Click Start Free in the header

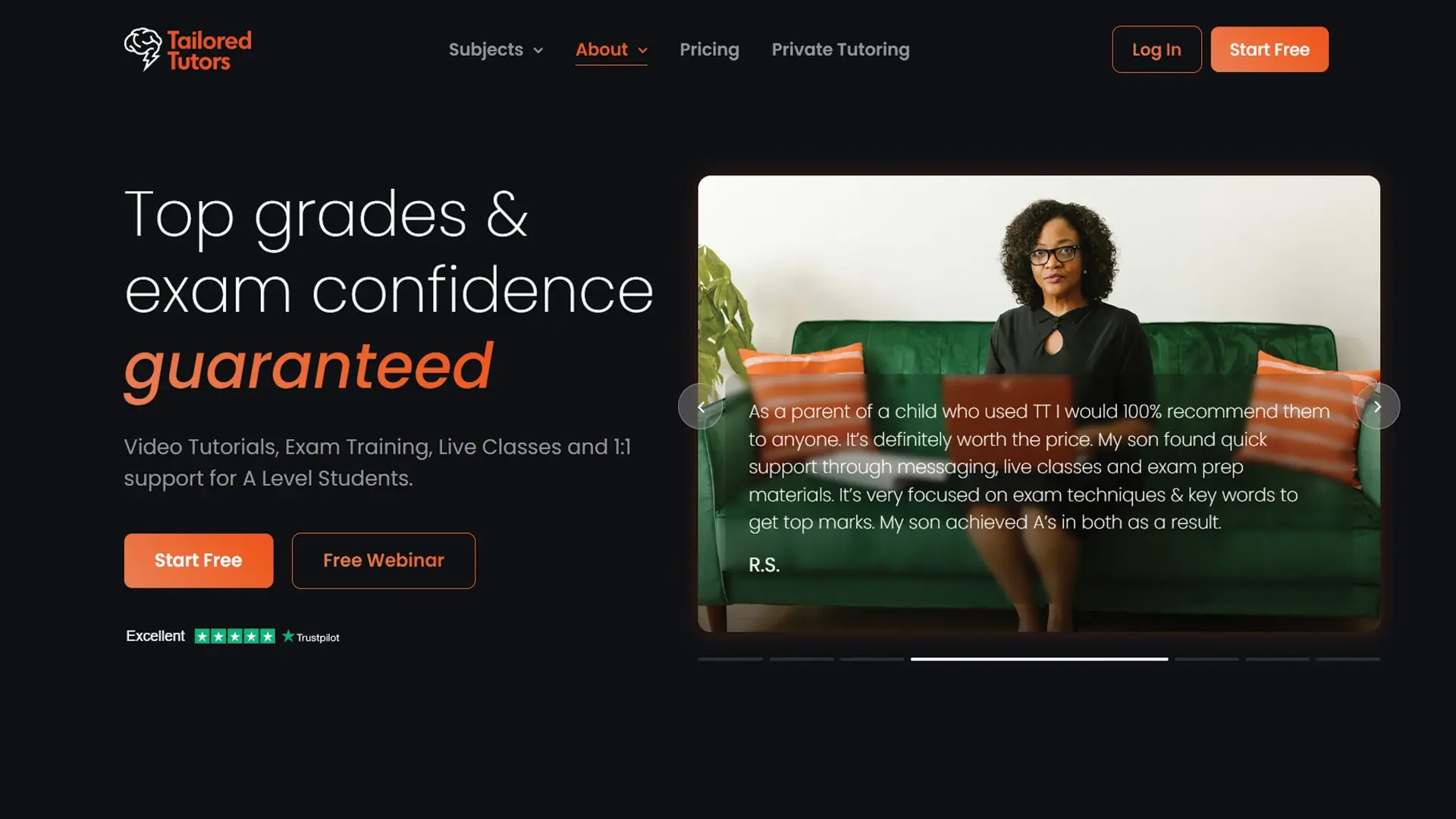(x=1269, y=49)
